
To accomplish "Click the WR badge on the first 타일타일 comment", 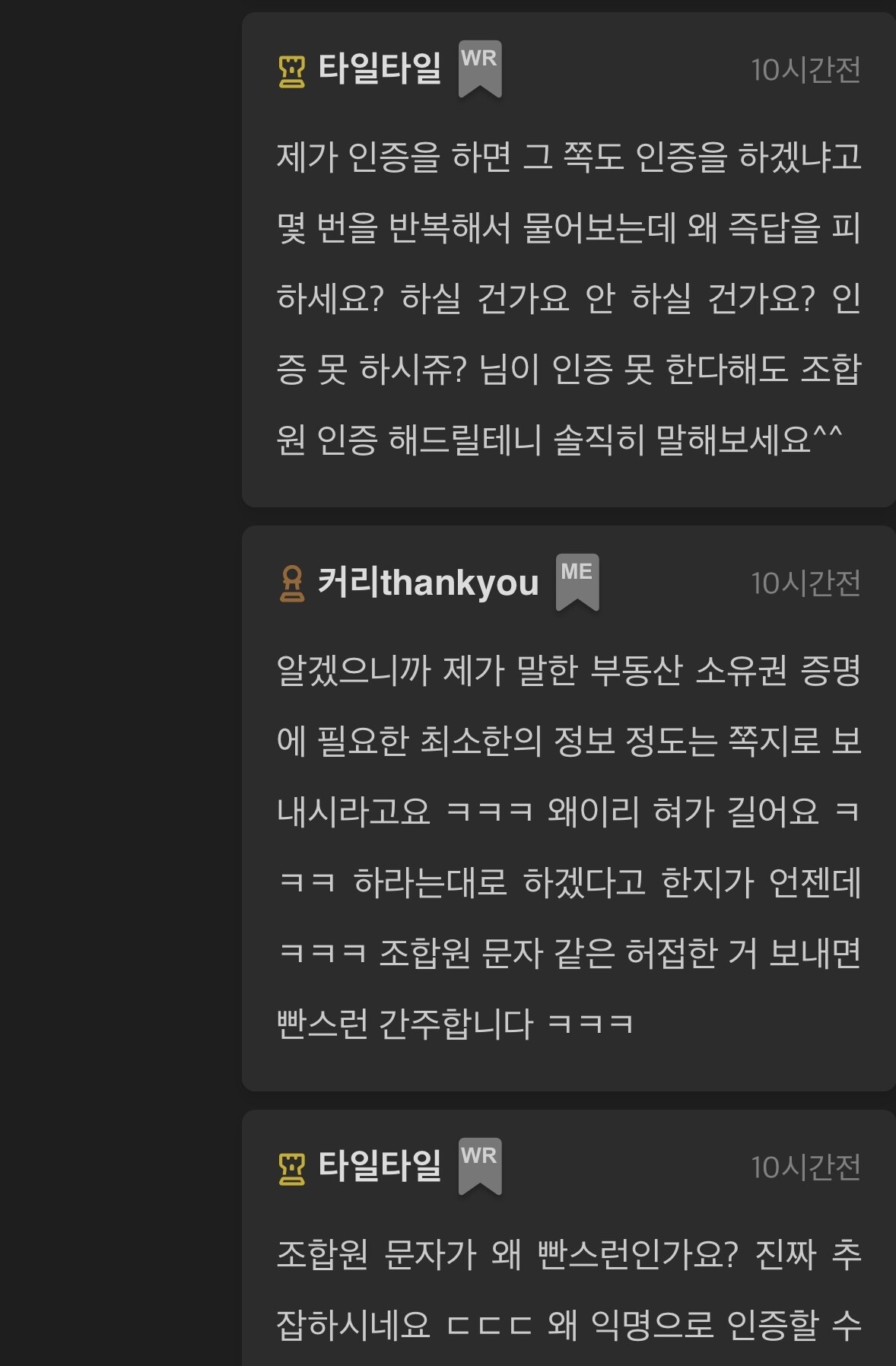I will pos(480,69).
